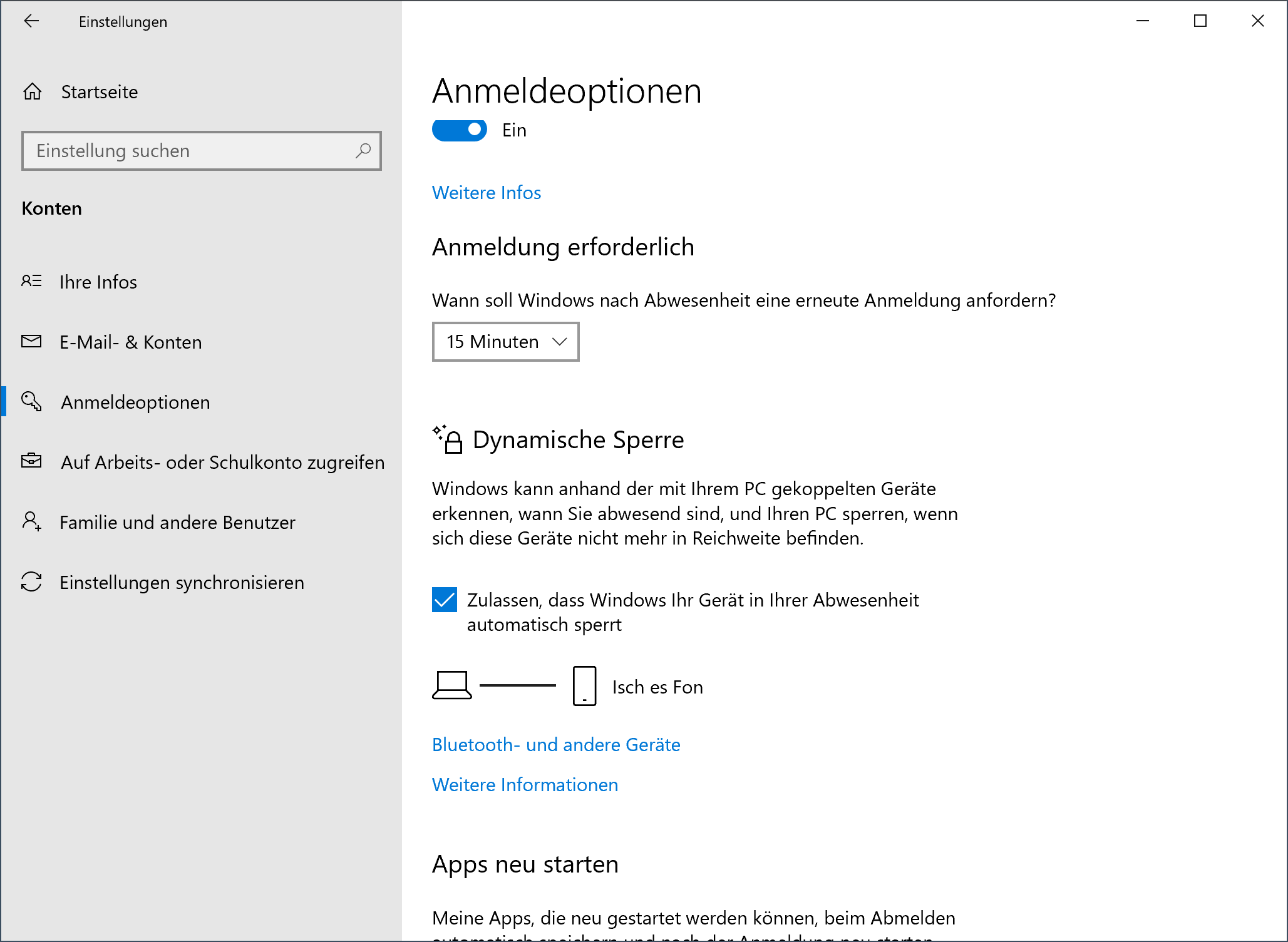Click the Startseite home icon
This screenshot has width=1288, height=942.
click(33, 92)
